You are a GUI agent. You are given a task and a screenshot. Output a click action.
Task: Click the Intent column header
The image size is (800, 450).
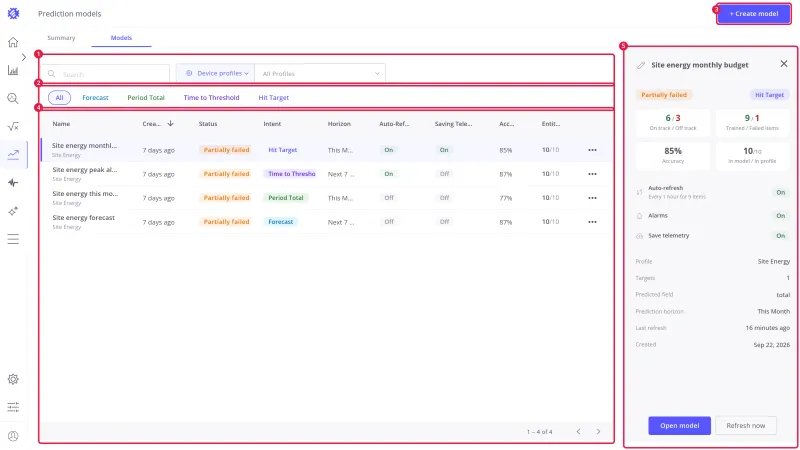[x=272, y=123]
